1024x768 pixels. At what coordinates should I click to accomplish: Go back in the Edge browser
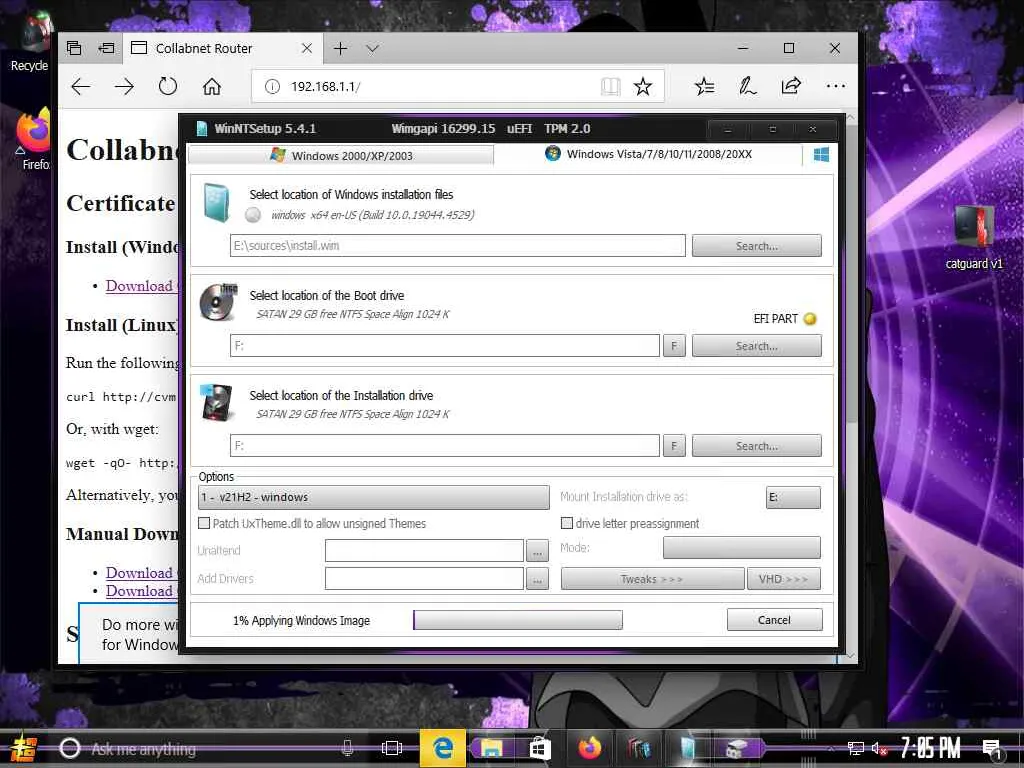81,86
